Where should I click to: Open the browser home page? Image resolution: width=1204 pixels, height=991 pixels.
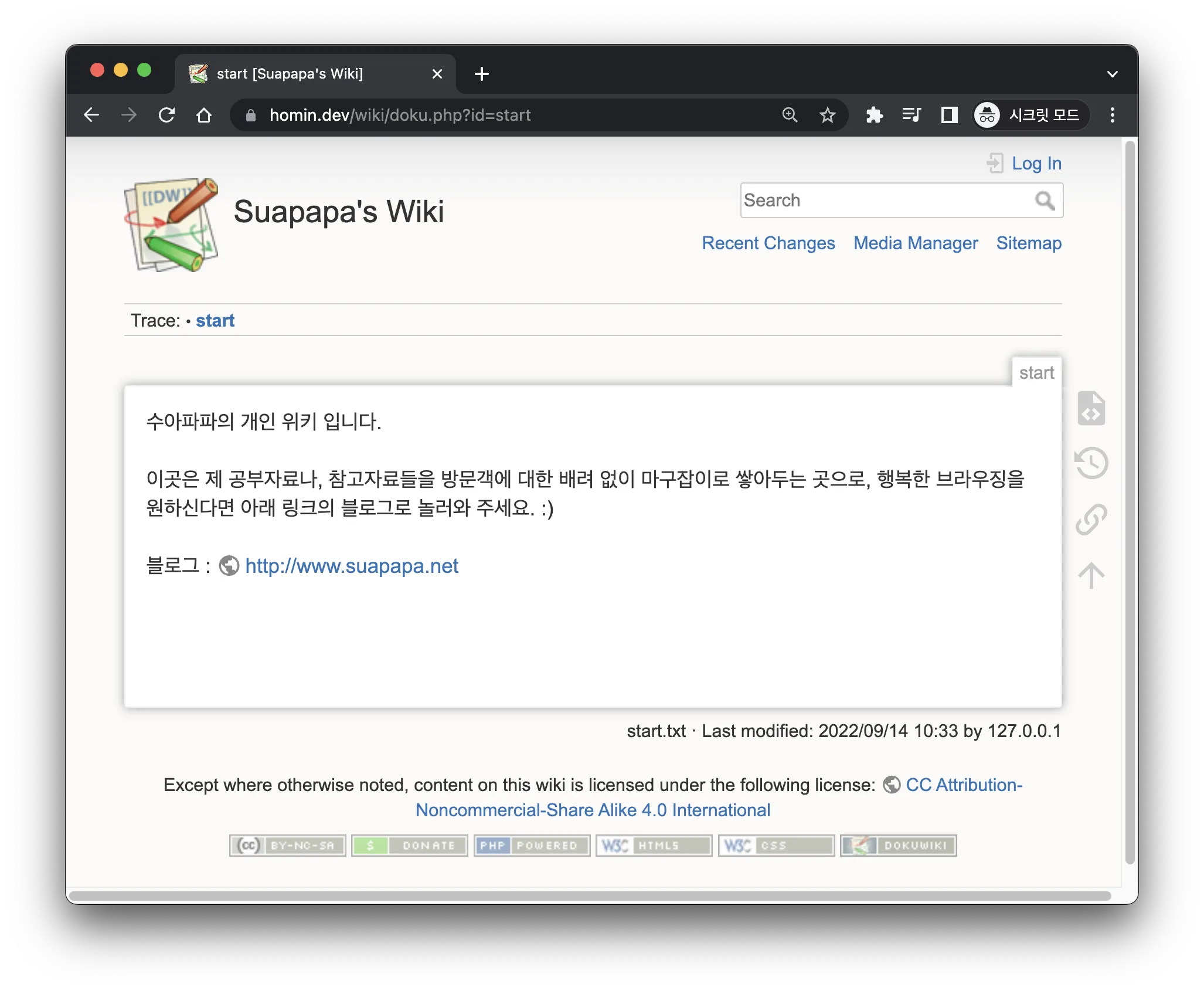tap(204, 115)
